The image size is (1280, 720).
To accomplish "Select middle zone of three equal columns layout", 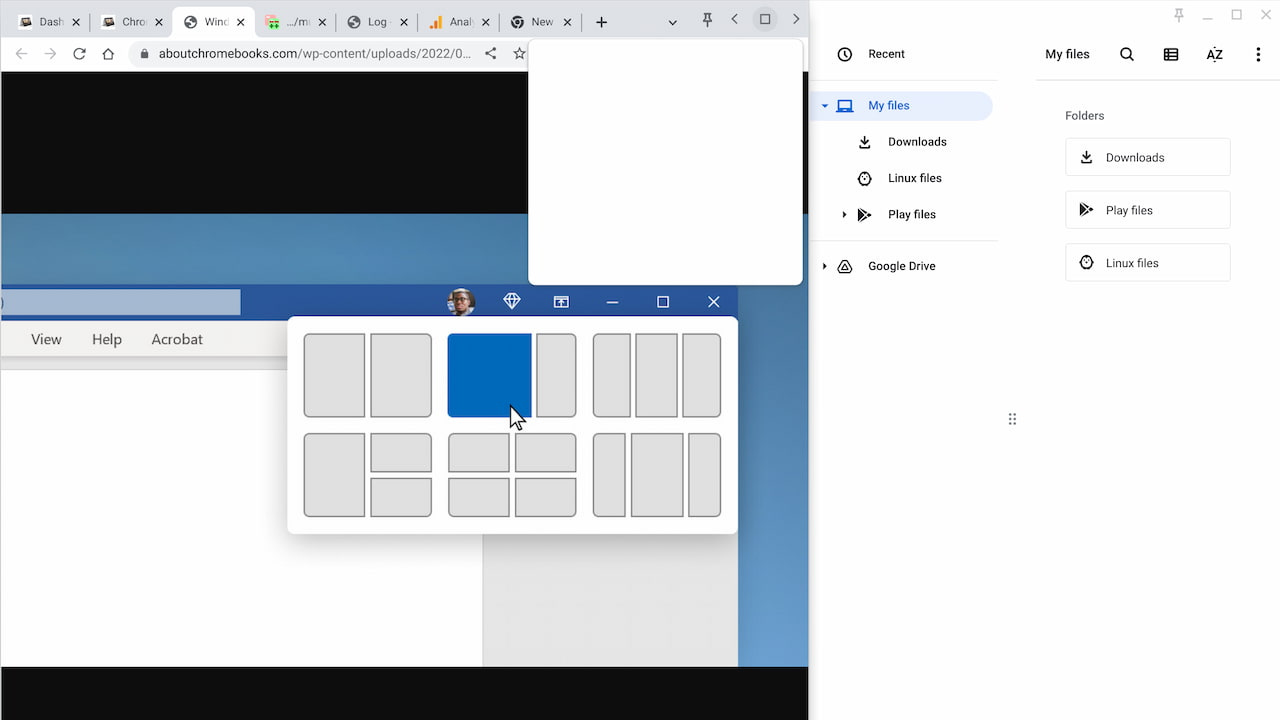I will [x=657, y=375].
